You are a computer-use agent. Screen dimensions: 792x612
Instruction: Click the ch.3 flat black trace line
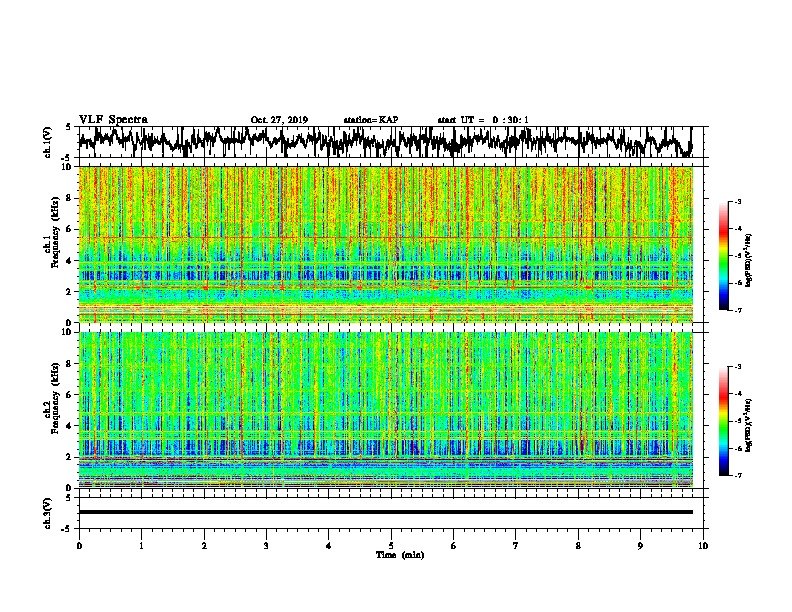tap(385, 512)
